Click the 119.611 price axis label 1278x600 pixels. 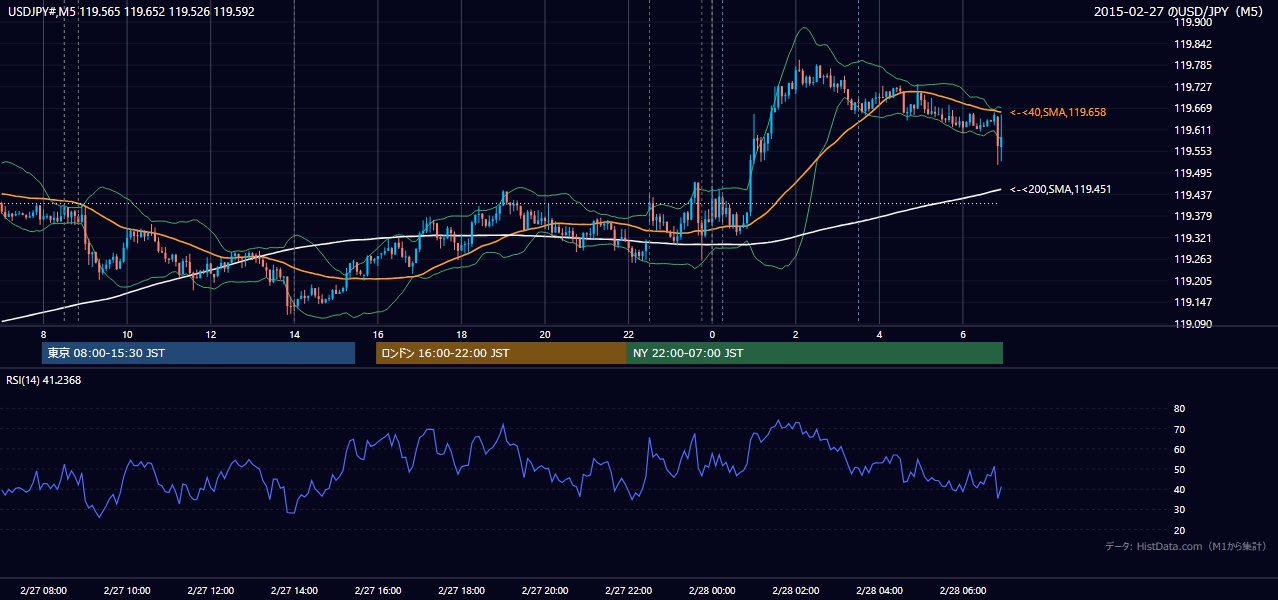[x=1194, y=130]
